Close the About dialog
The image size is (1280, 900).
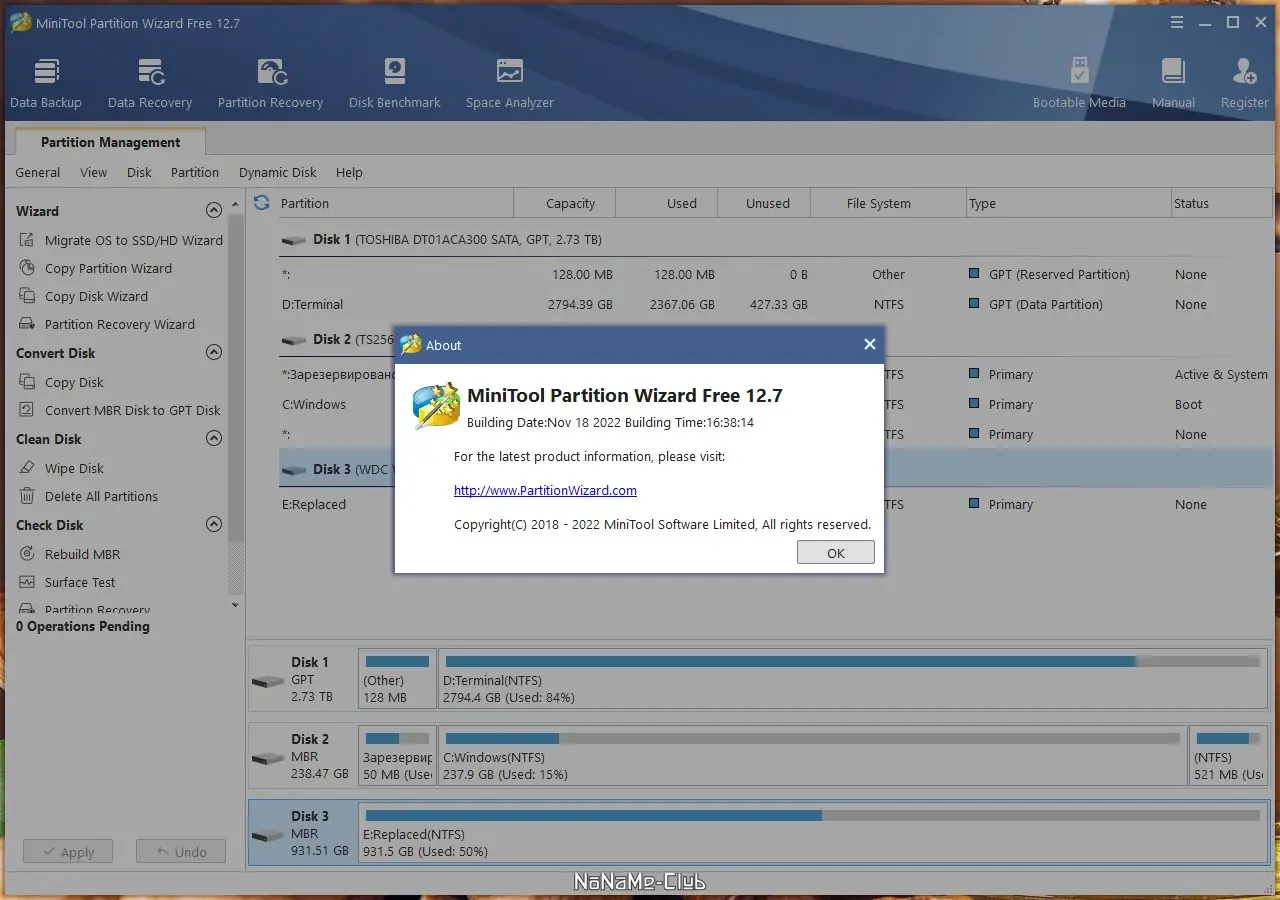[870, 344]
